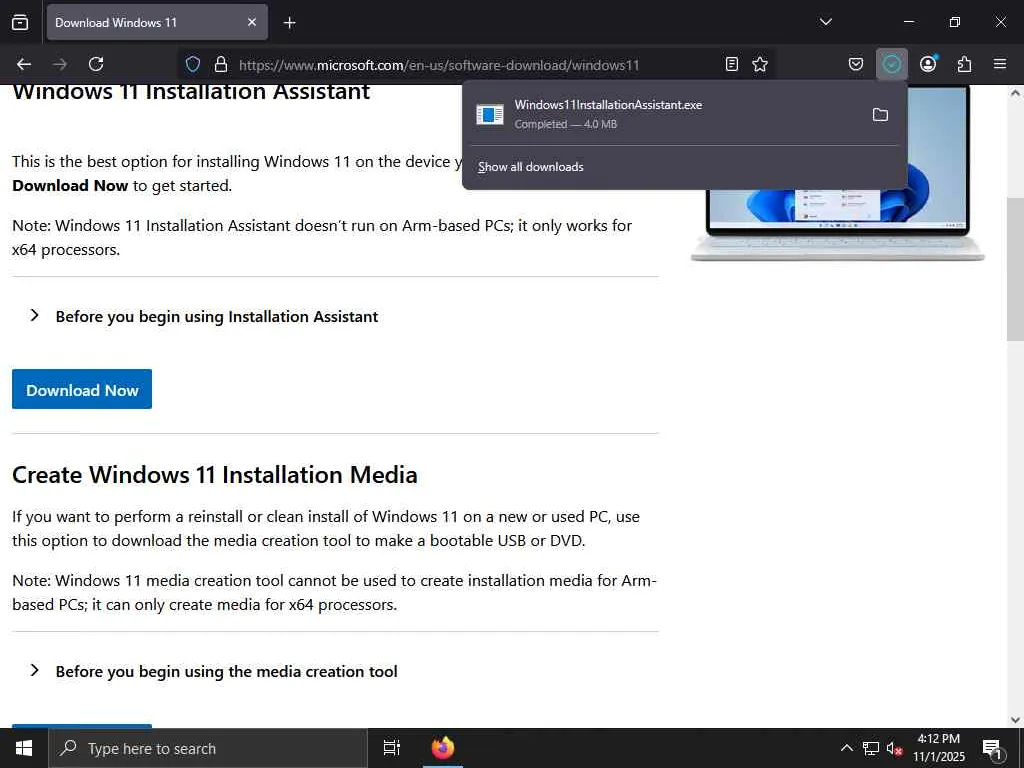Open tracking protection shield icon
This screenshot has width=1024, height=768.
pyautogui.click(x=193, y=64)
